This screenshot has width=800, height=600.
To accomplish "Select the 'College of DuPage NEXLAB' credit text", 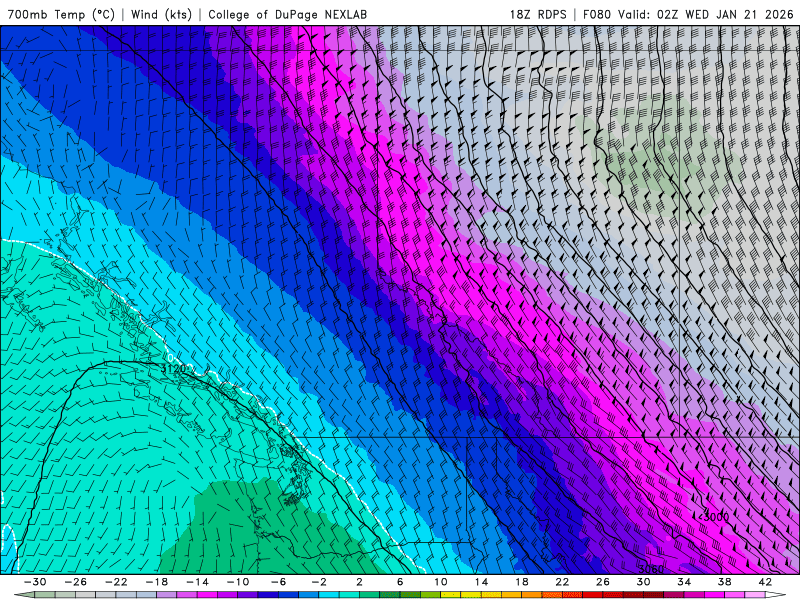I will click(x=287, y=14).
